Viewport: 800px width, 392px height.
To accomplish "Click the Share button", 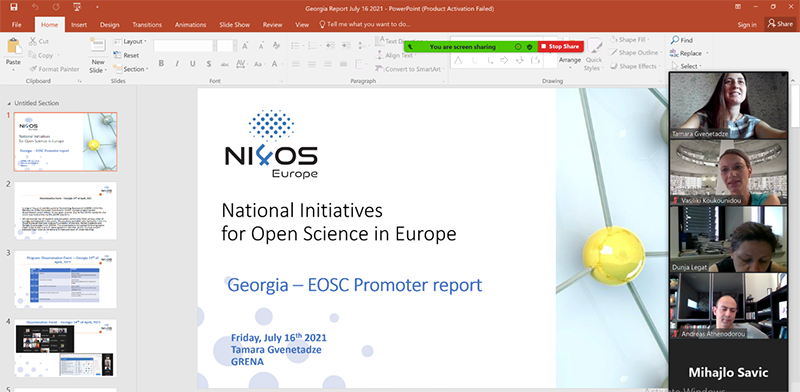I will pos(780,24).
